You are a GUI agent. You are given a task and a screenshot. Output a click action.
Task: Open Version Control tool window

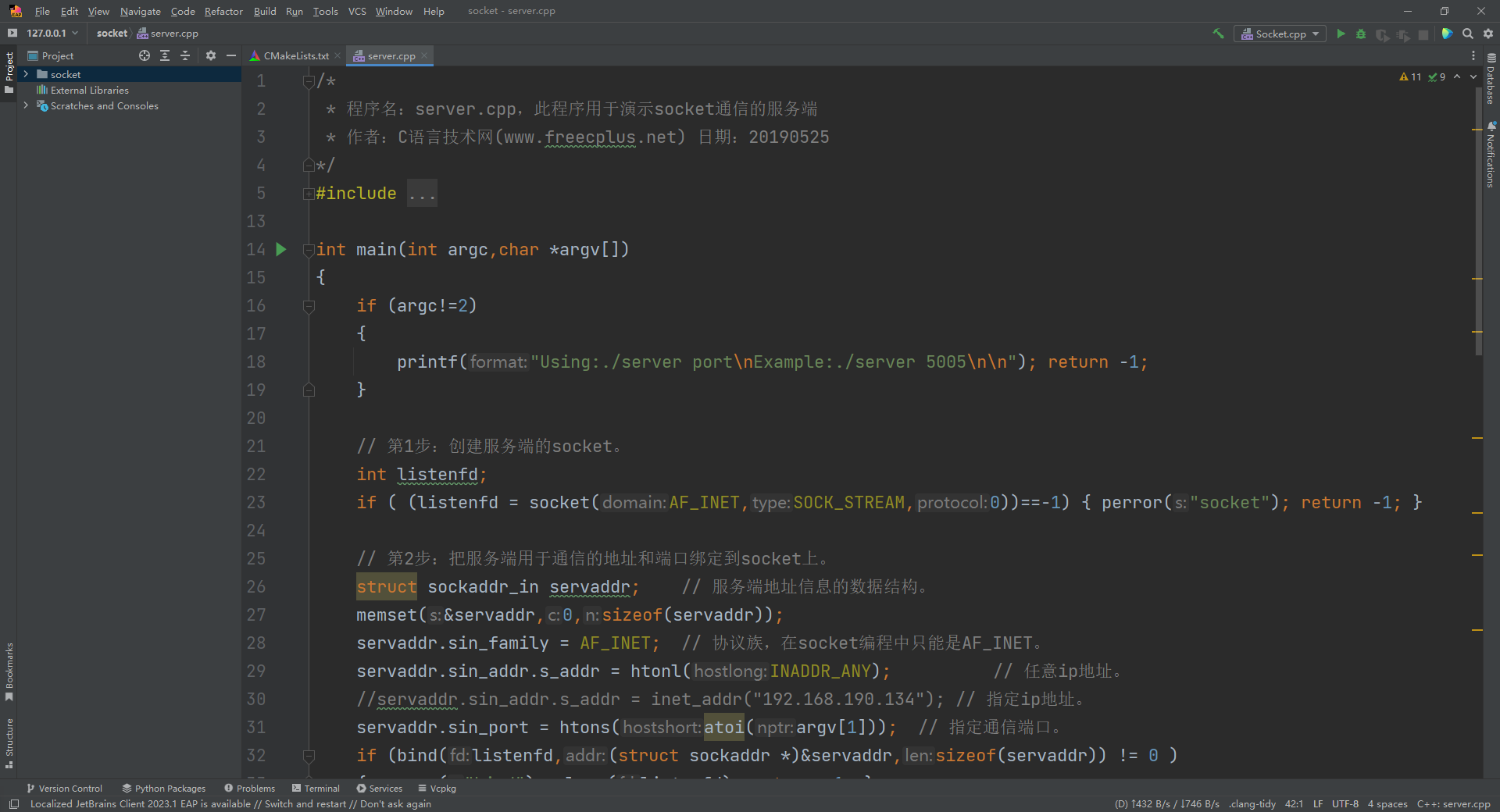pyautogui.click(x=65, y=788)
